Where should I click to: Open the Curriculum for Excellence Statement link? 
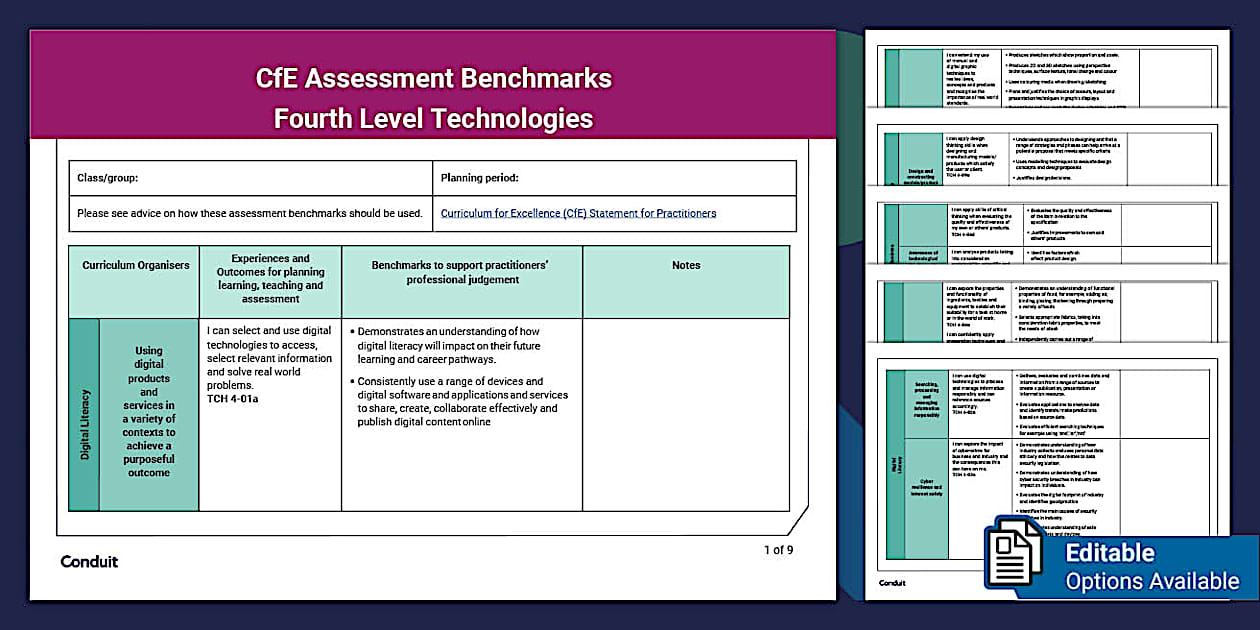(578, 213)
